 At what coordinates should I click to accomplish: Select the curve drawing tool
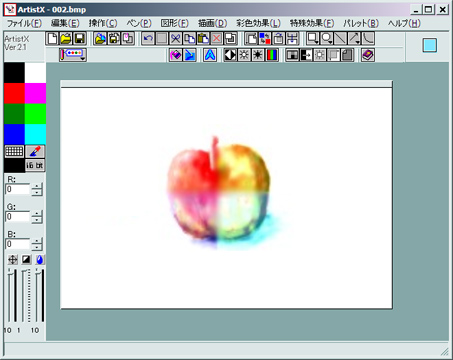click(368, 39)
